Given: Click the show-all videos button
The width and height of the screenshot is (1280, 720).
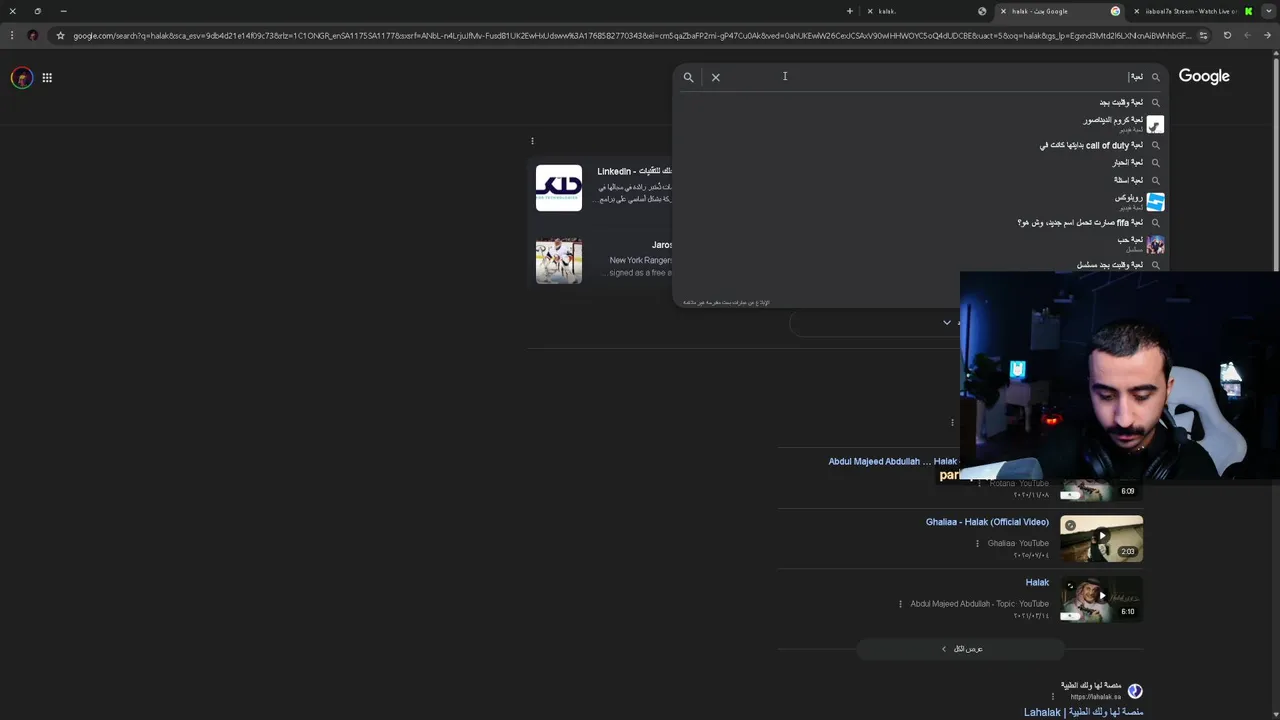Looking at the screenshot, I should pos(961,649).
